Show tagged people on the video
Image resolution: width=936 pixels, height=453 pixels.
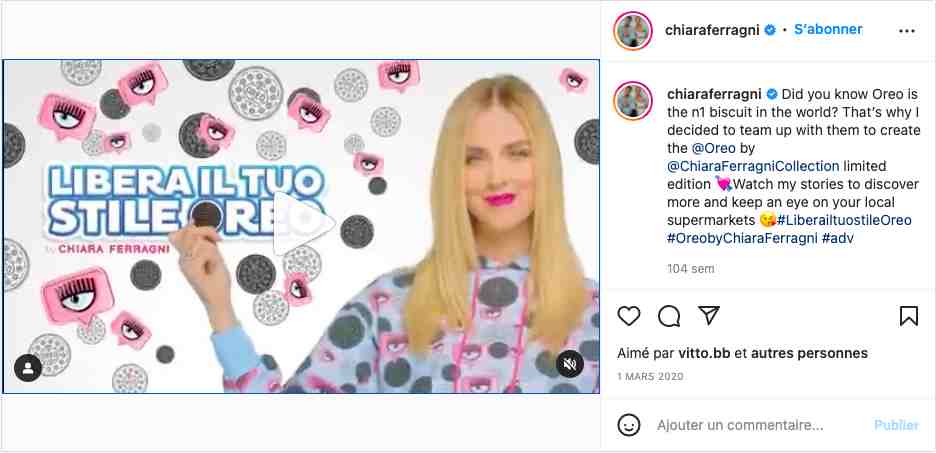coord(27,368)
